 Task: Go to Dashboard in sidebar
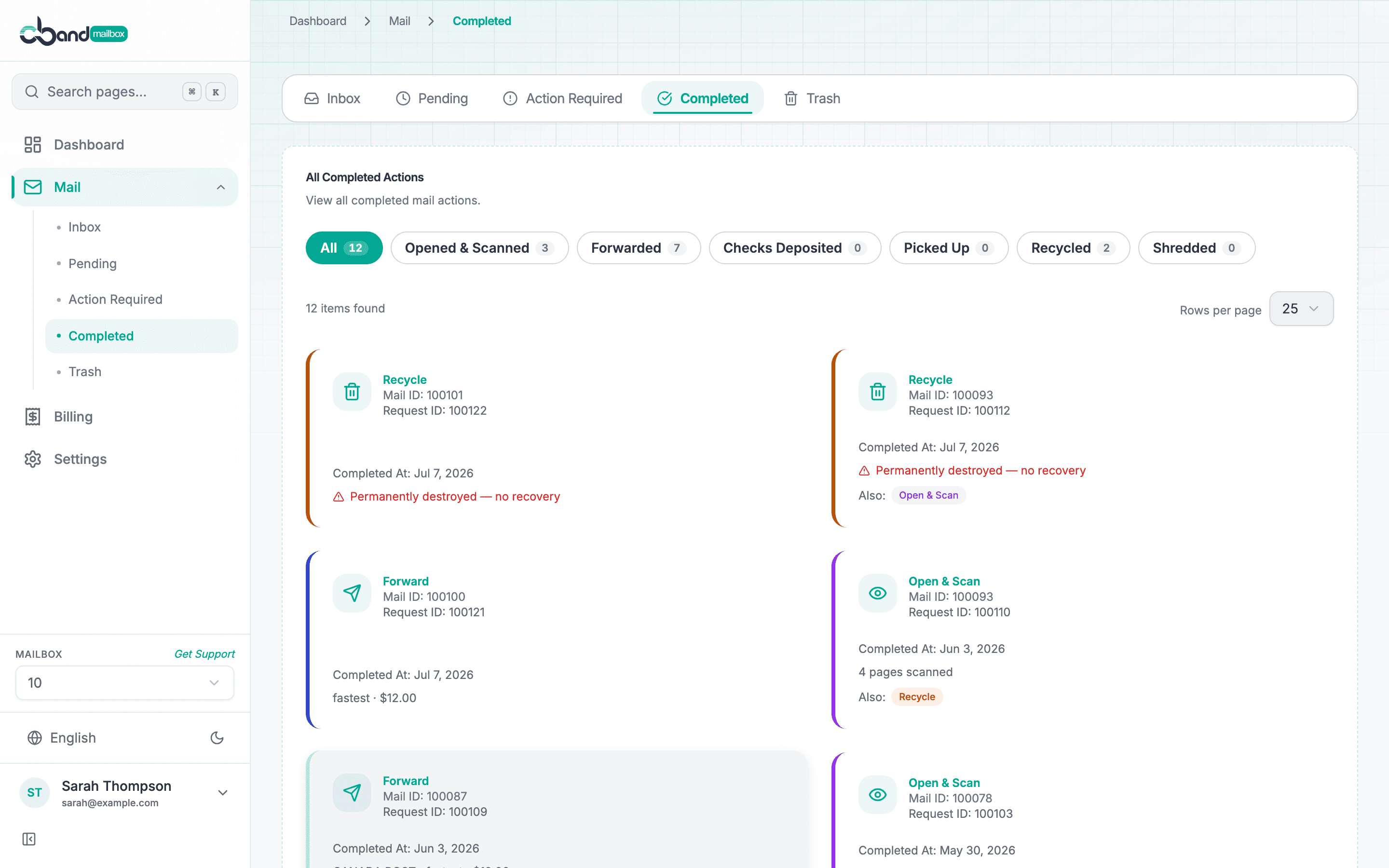tap(125, 145)
